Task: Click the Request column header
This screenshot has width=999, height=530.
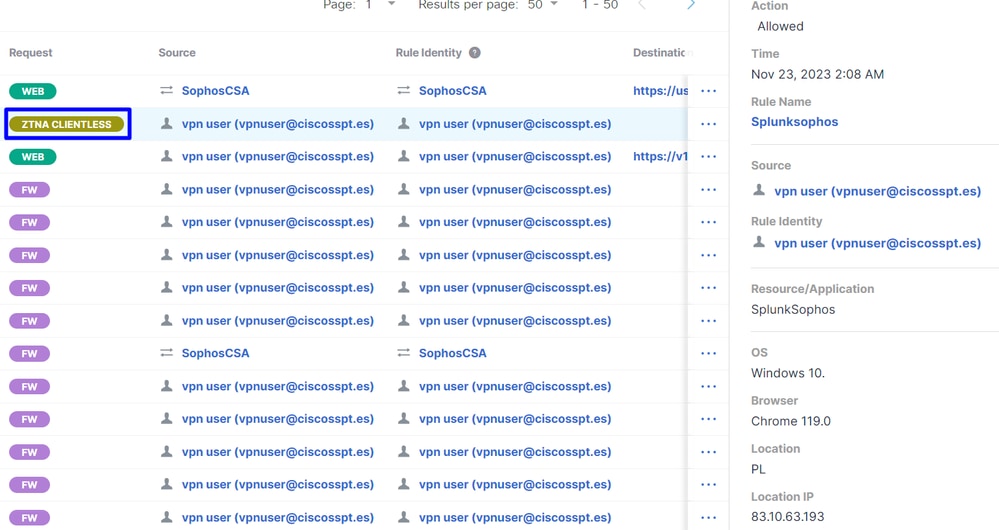Action: [31, 53]
